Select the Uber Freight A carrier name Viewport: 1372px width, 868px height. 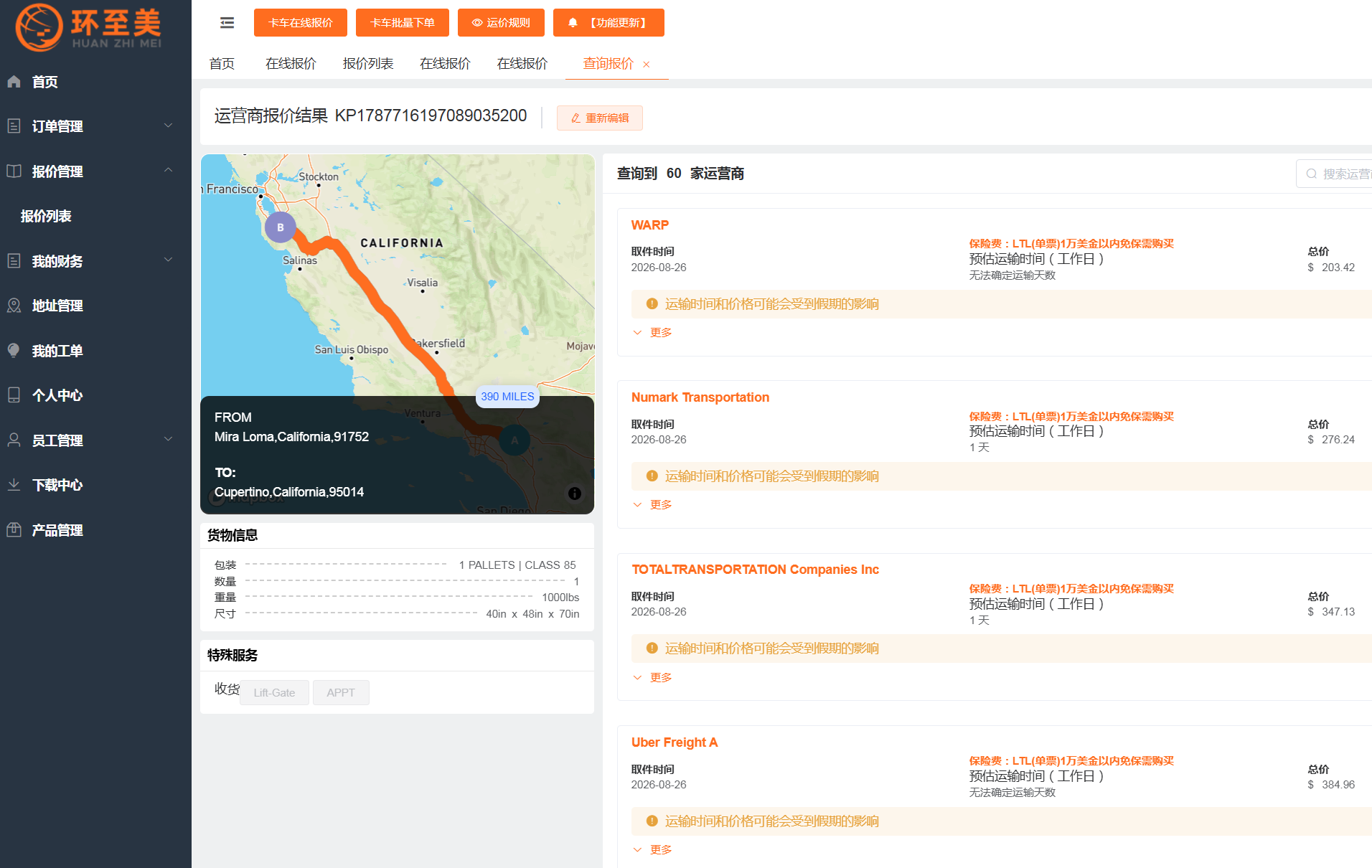point(675,742)
